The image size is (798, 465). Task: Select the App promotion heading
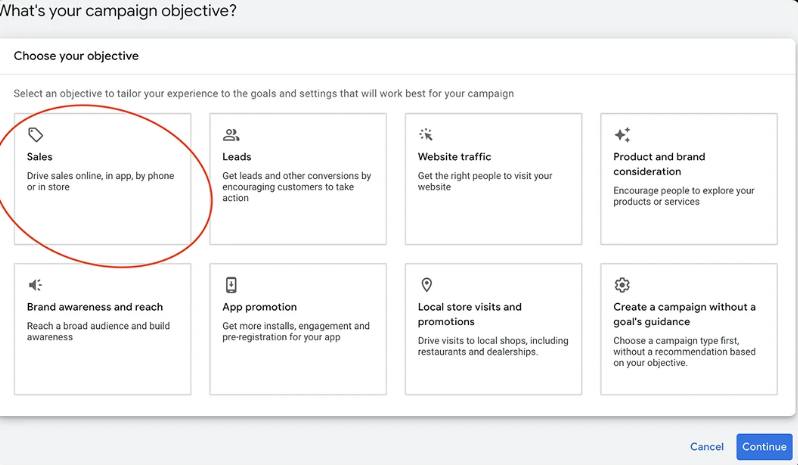[260, 307]
